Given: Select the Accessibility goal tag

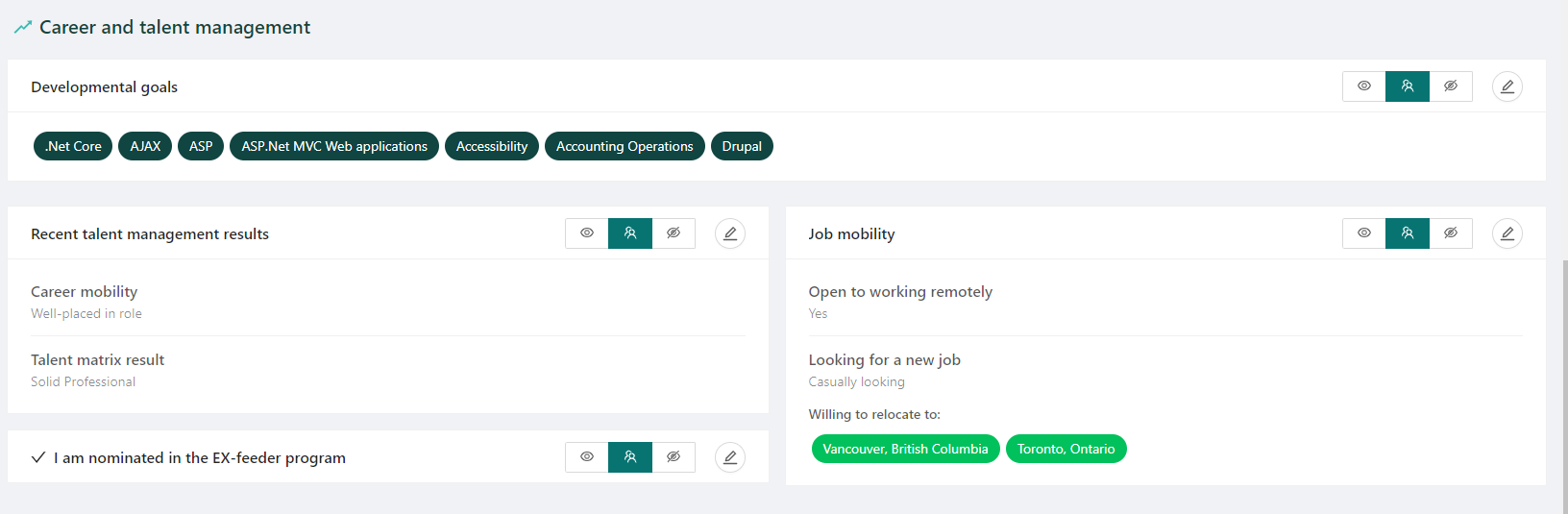Looking at the screenshot, I should pos(492,146).
